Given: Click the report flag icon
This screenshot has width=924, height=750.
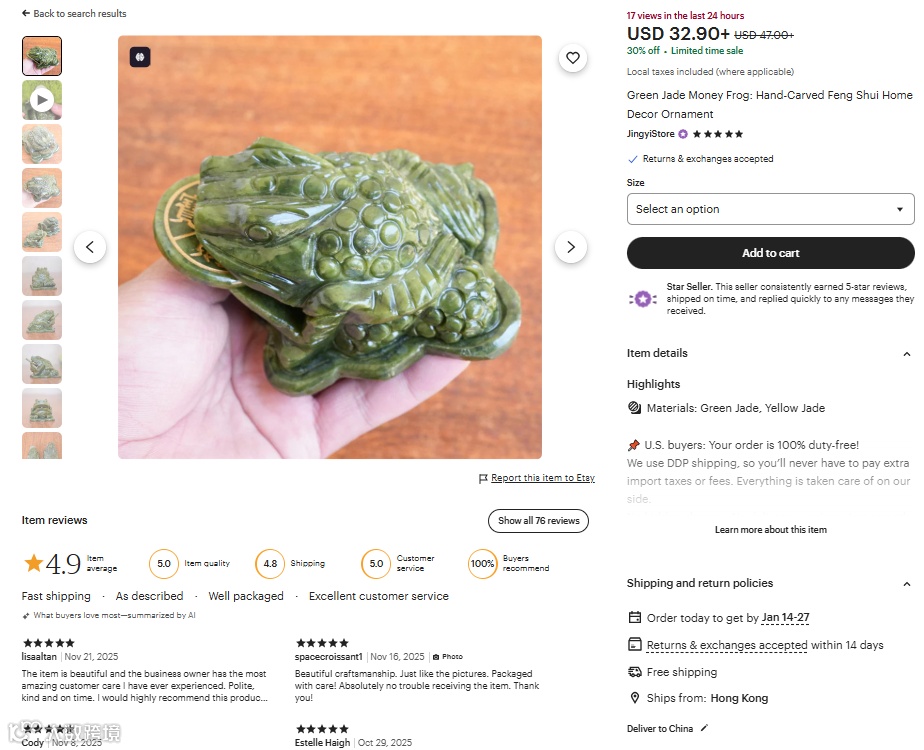Looking at the screenshot, I should 483,479.
